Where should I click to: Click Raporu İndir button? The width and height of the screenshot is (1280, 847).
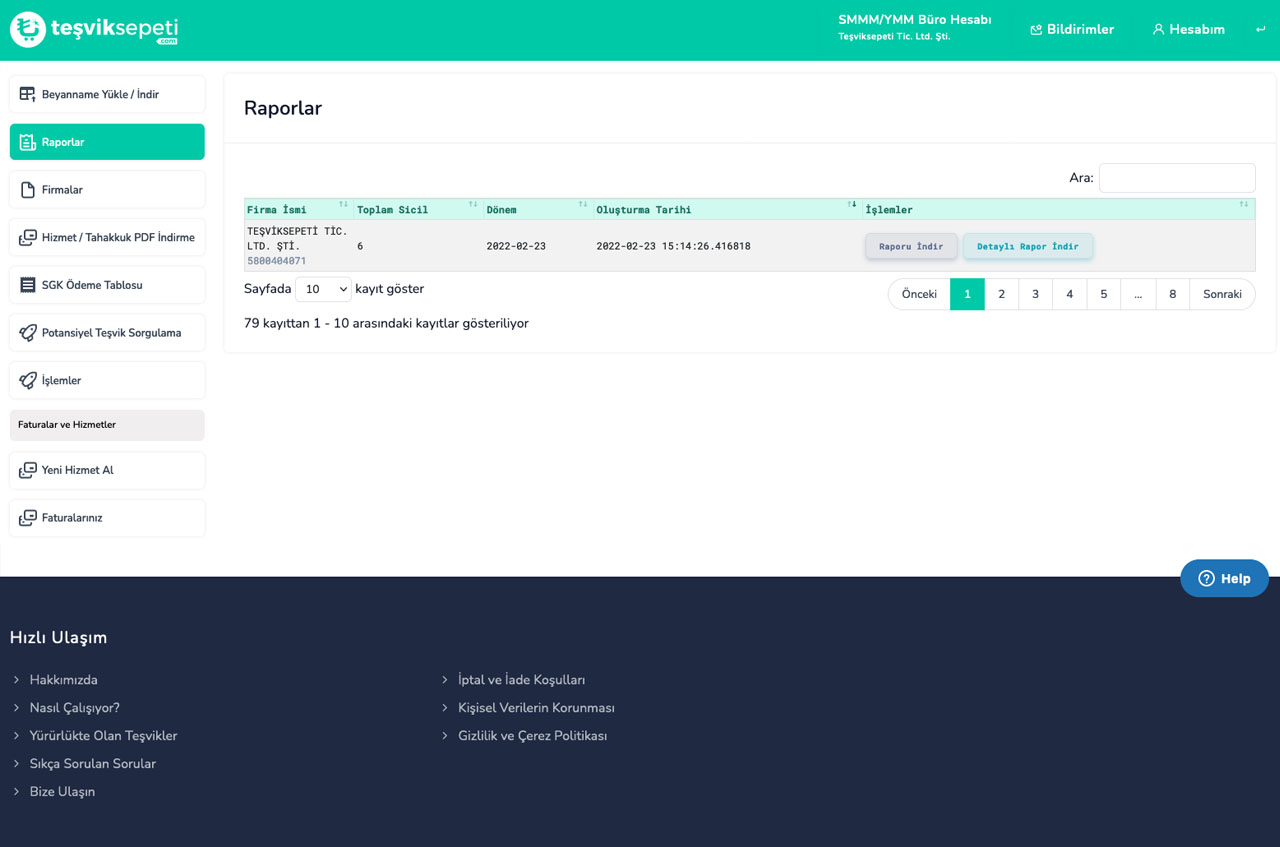click(x=911, y=246)
